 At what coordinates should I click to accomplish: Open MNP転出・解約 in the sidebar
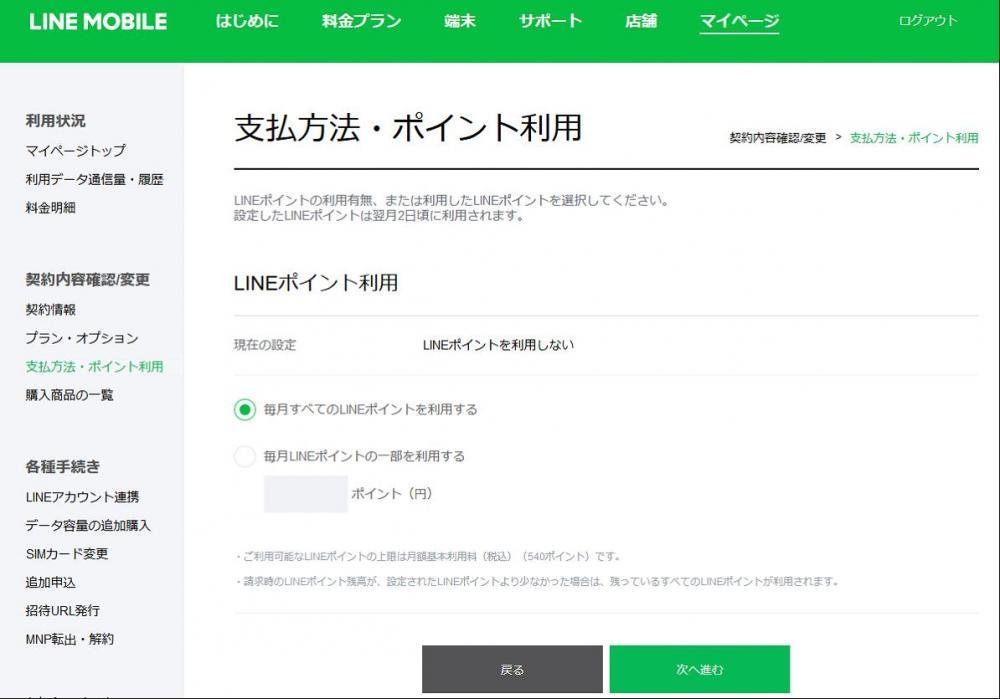click(x=70, y=639)
